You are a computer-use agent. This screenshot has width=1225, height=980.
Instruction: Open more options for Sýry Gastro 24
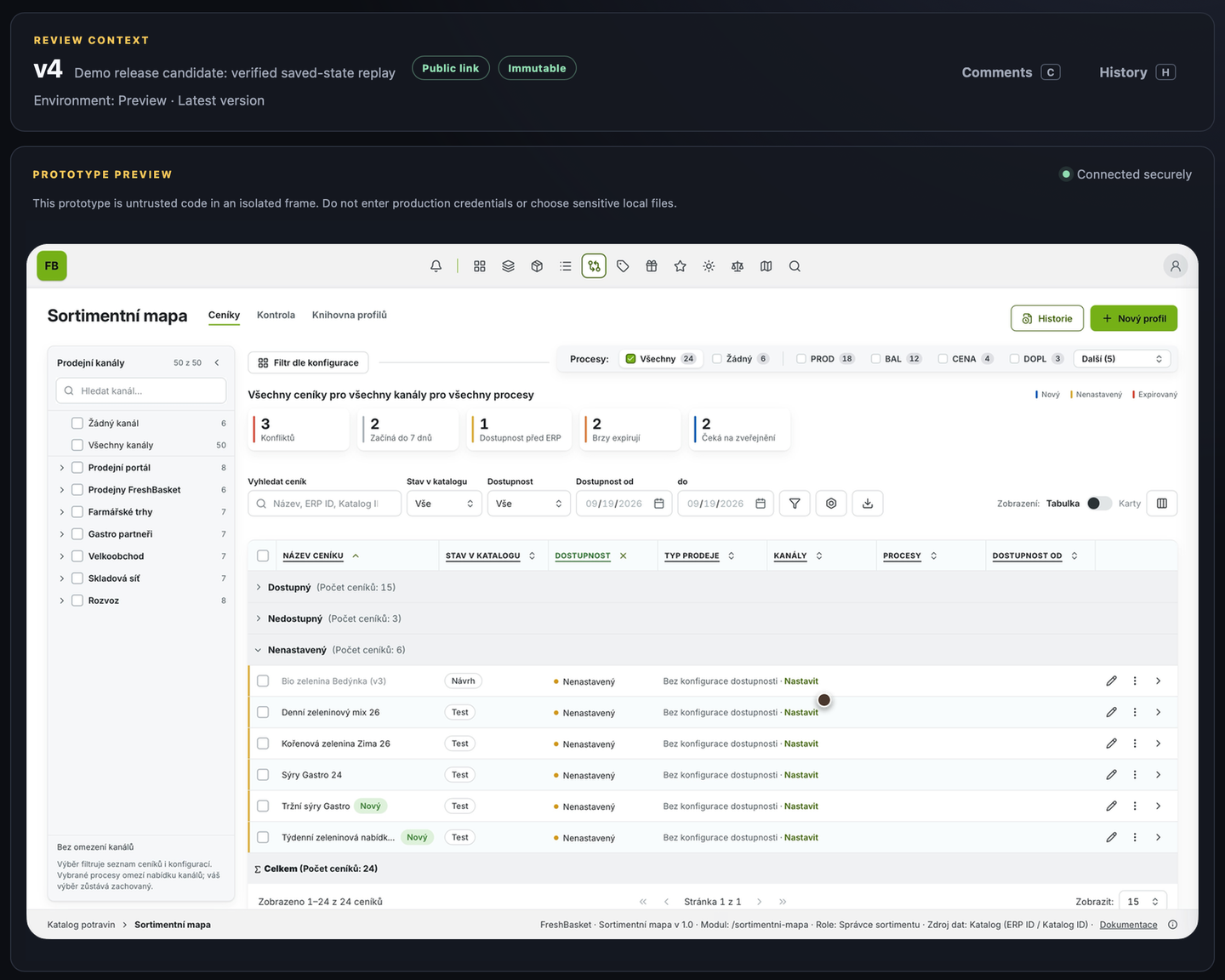1135,775
